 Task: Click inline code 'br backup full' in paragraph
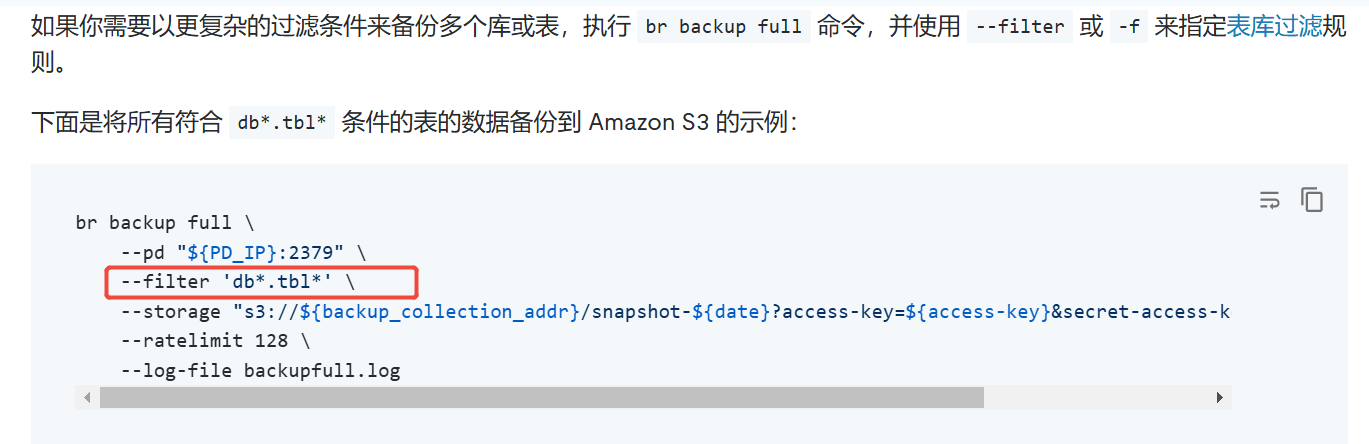(724, 27)
